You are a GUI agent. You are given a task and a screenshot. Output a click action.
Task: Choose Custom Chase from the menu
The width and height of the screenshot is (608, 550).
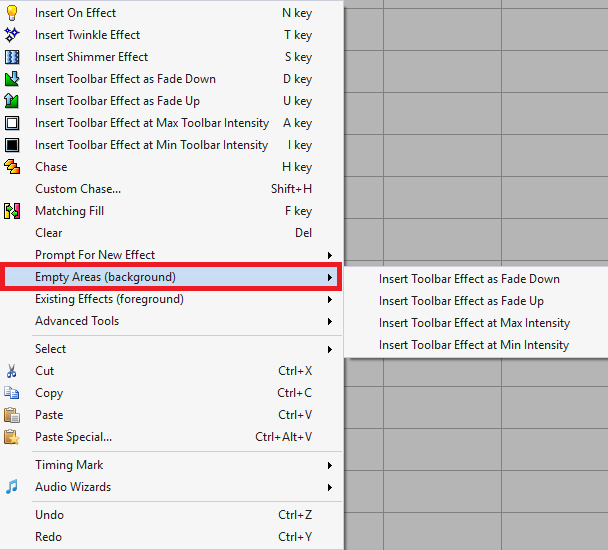click(78, 189)
